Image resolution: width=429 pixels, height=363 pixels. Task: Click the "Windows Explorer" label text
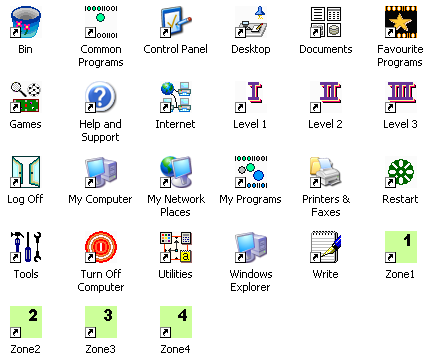click(x=251, y=281)
